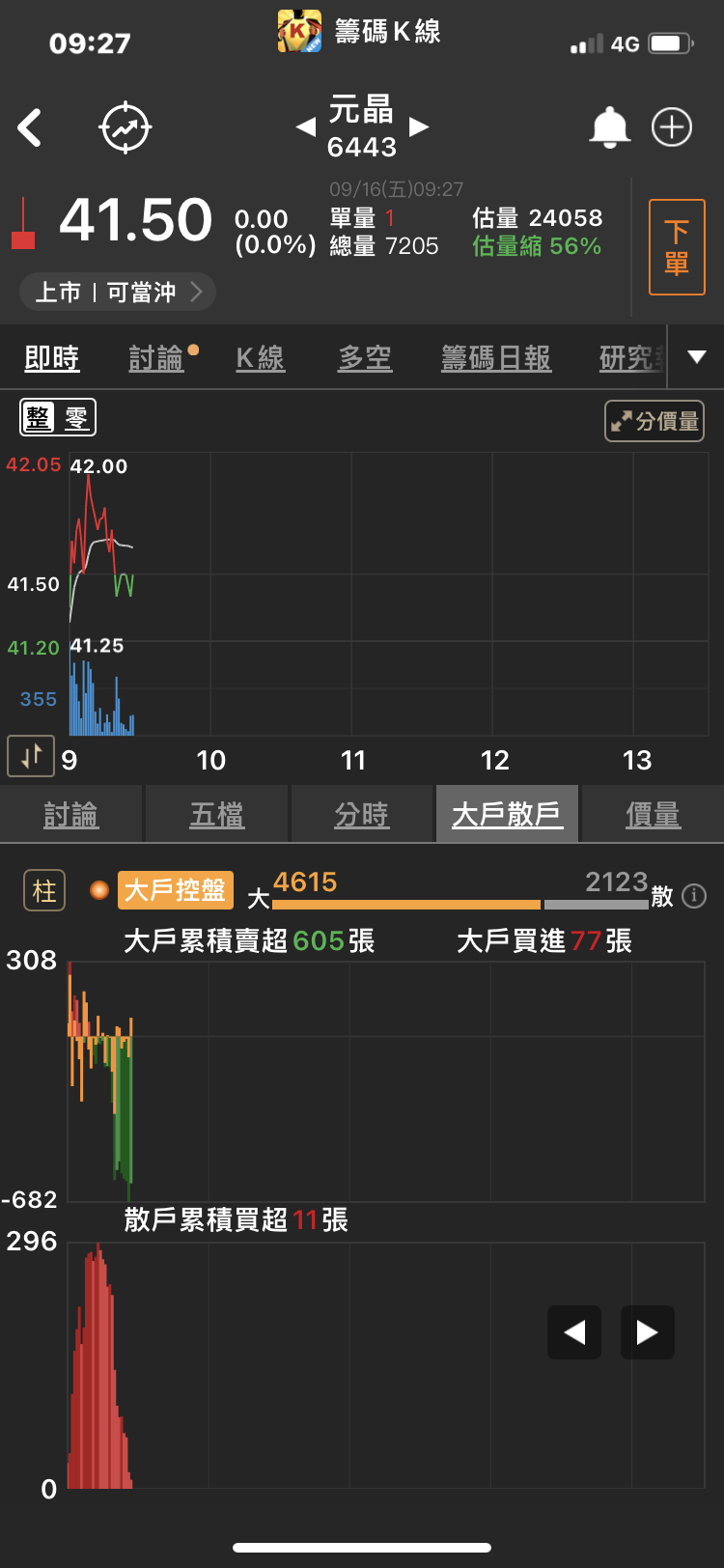Tap the back arrow icon
The image size is (724, 1568).
coord(31,127)
